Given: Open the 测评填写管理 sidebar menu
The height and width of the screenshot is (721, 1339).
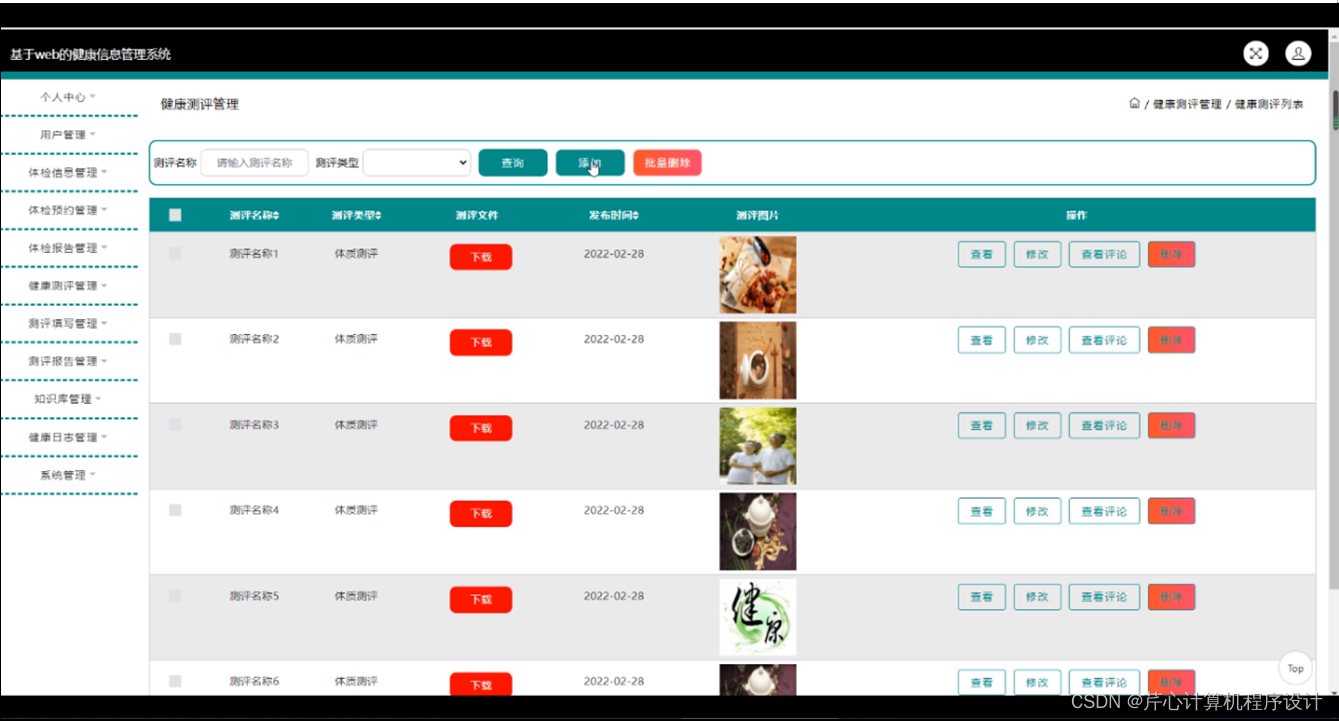Looking at the screenshot, I should 68,324.
